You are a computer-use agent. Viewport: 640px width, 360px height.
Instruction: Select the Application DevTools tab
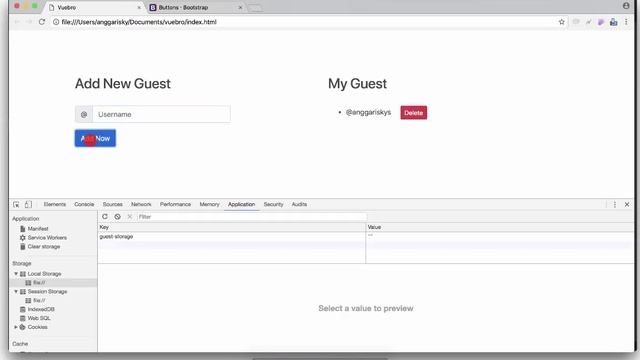242,204
